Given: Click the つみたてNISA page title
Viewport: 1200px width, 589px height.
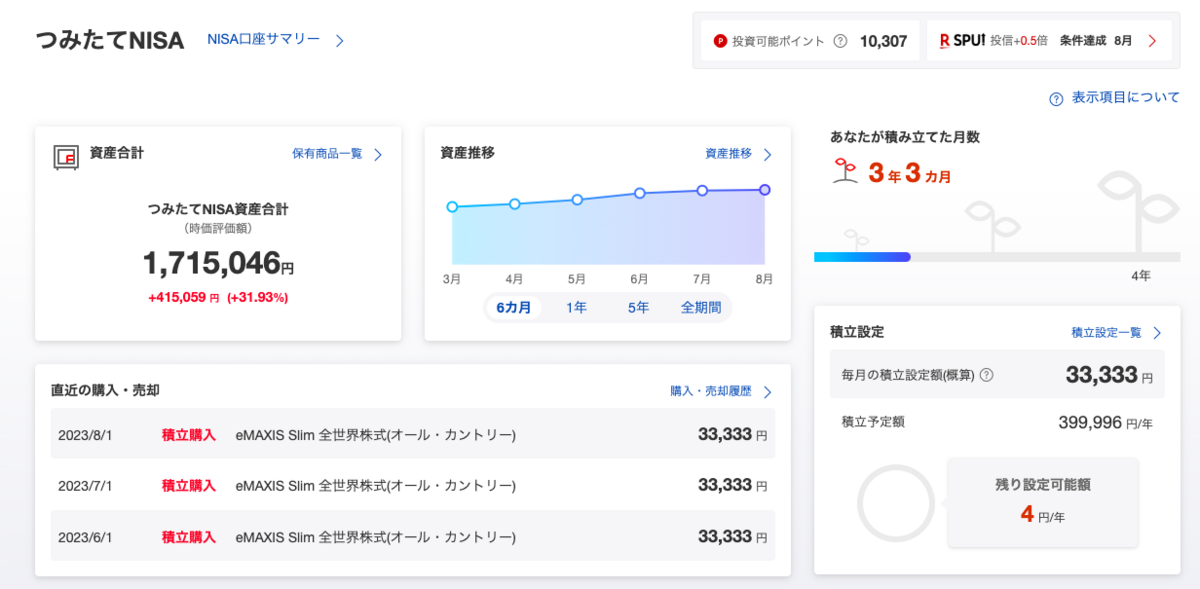Looking at the screenshot, I should coord(110,41).
